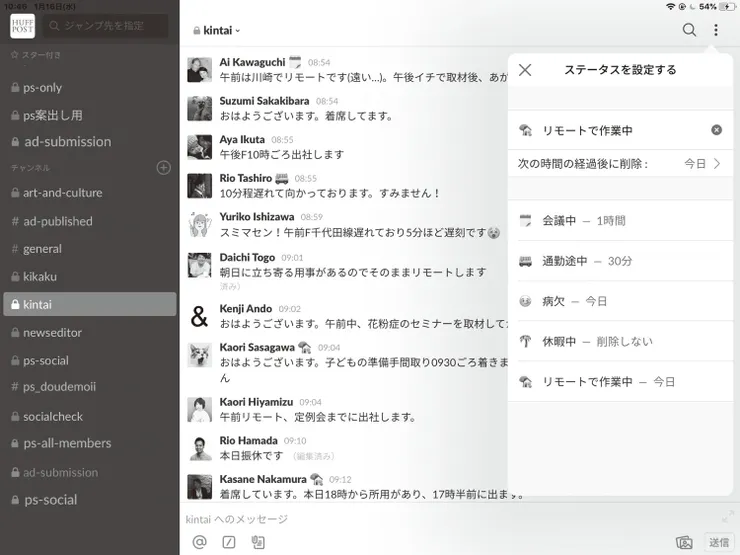740x555 pixels.
Task: Open the general channel
Action: pos(90,249)
